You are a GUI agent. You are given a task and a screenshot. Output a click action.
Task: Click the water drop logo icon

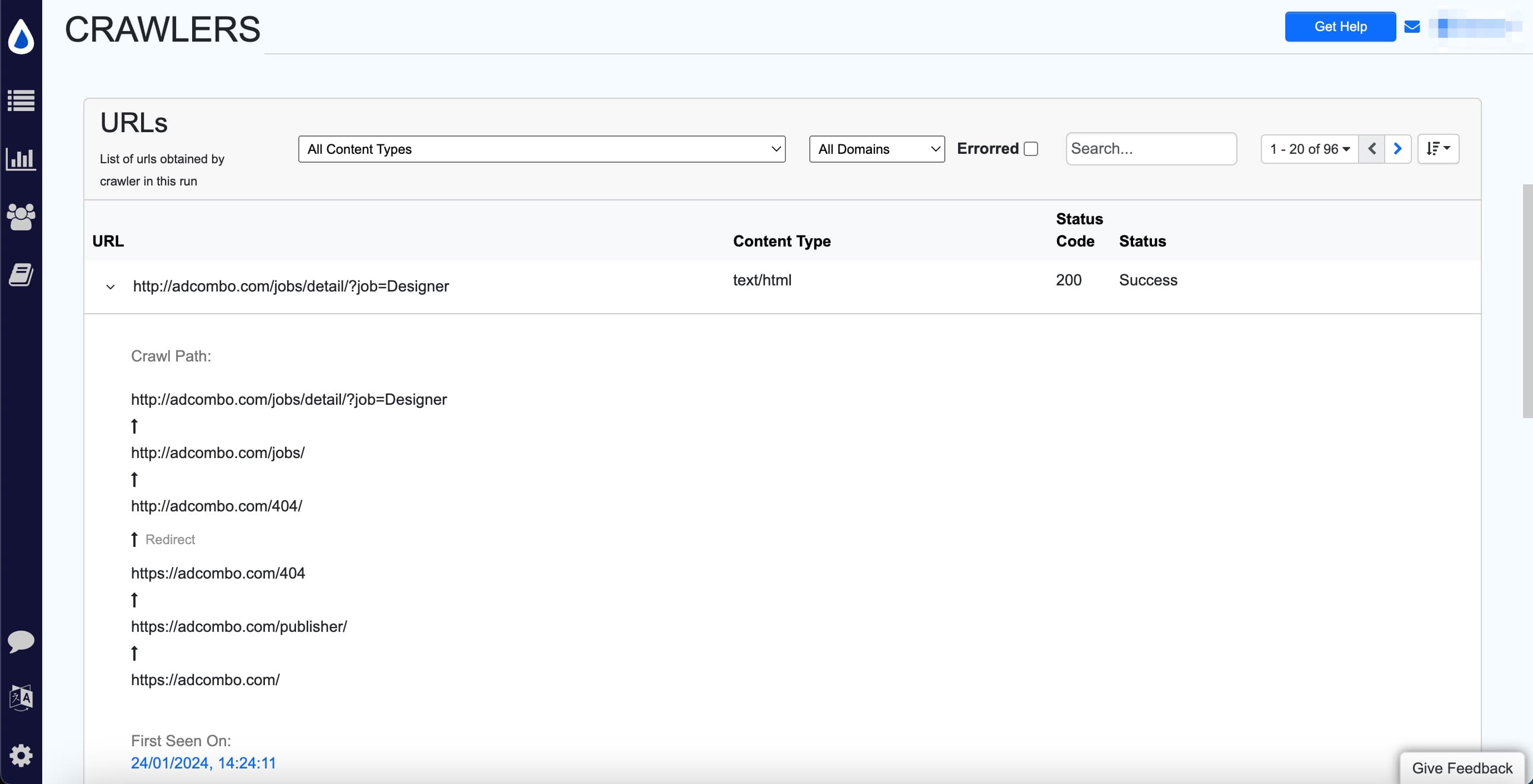[x=21, y=36]
